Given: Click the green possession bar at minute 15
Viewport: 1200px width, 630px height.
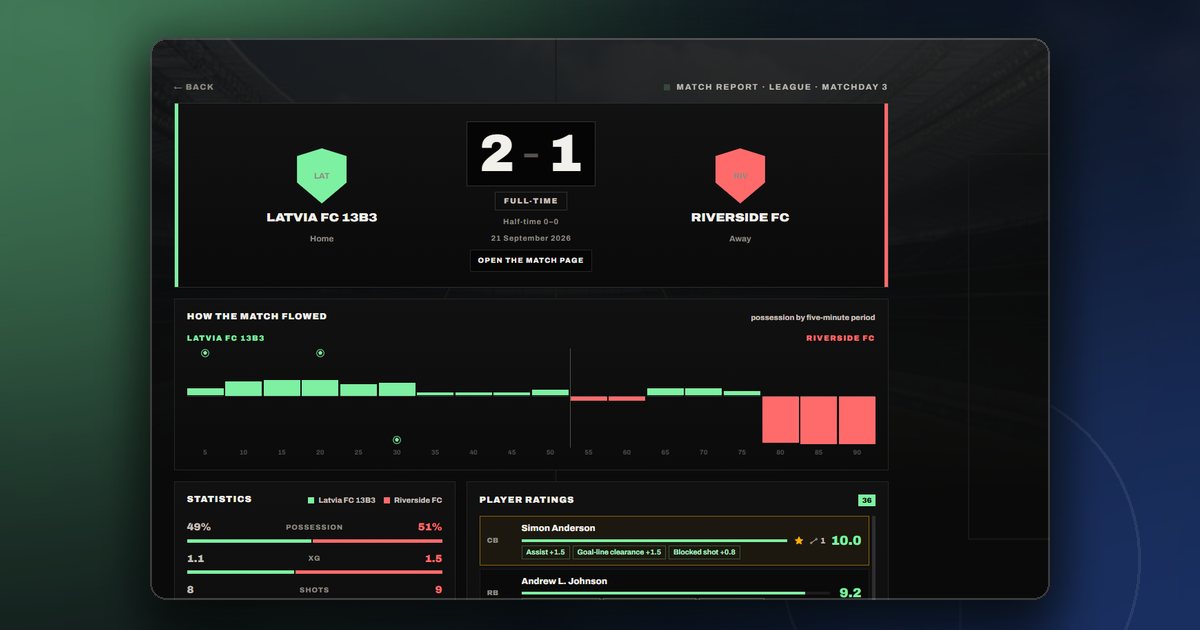Looking at the screenshot, I should pyautogui.click(x=282, y=388).
